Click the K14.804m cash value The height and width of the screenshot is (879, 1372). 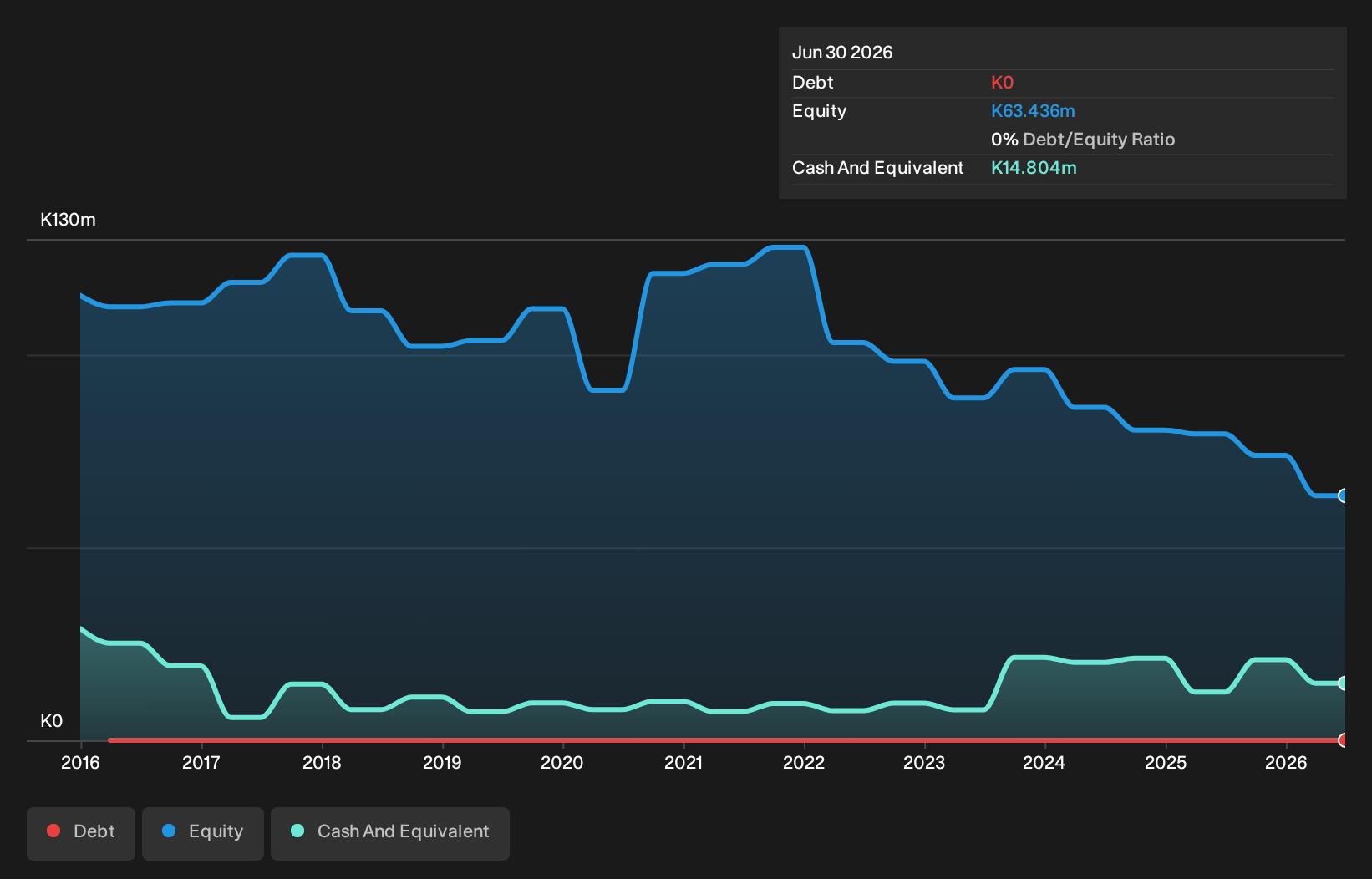point(1034,168)
